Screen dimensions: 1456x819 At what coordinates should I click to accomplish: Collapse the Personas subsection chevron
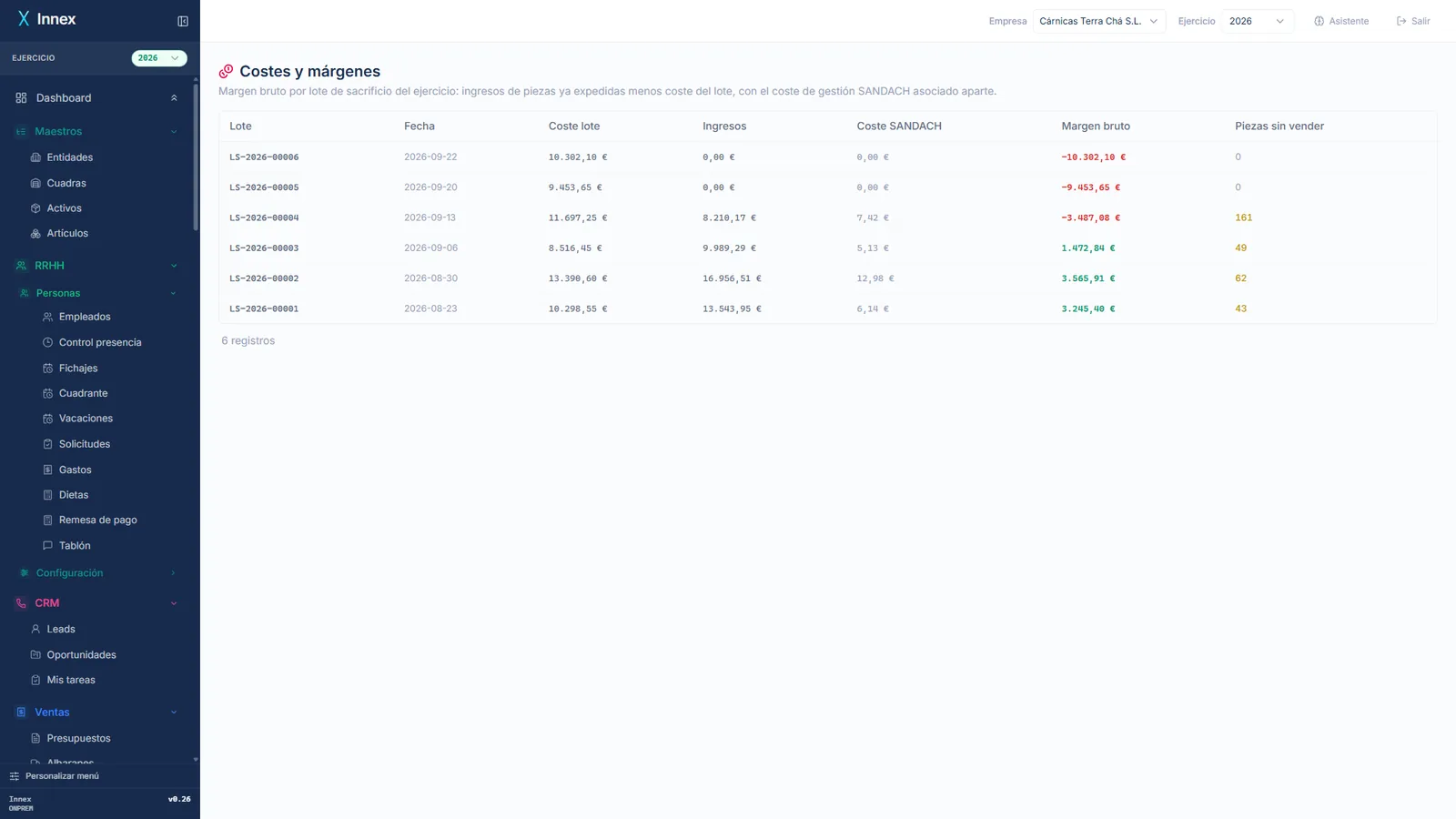click(x=173, y=293)
